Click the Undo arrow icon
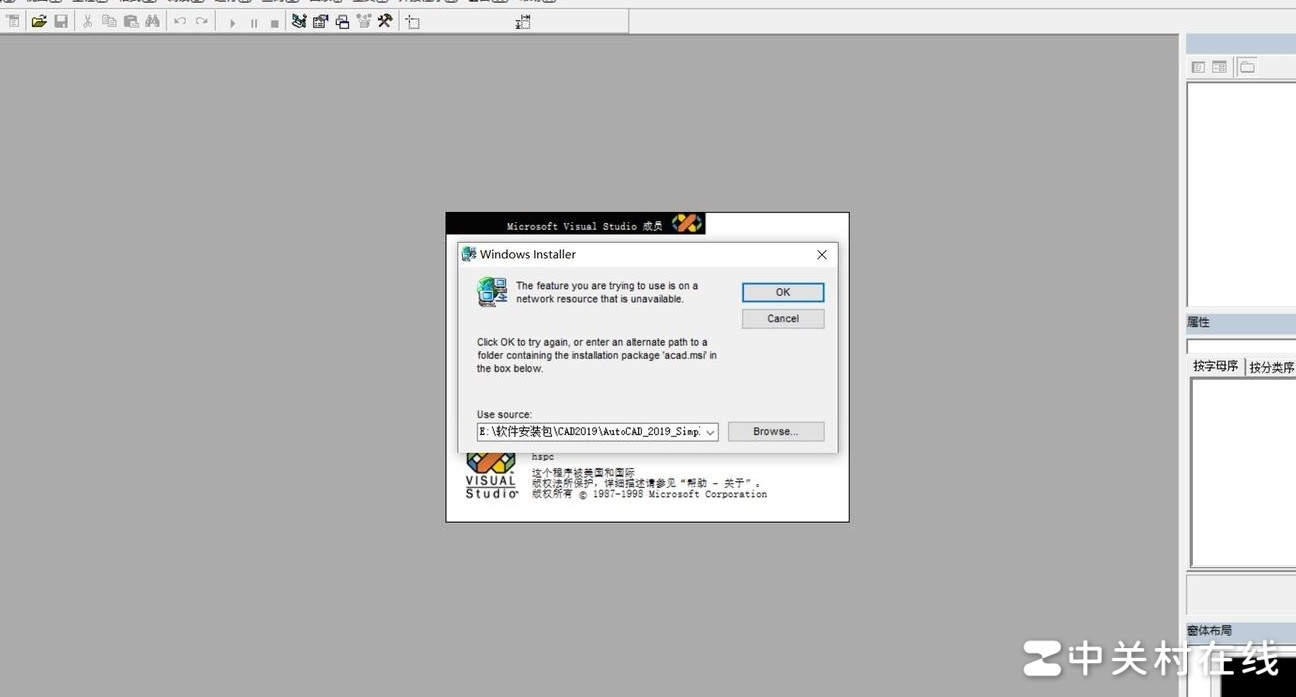 click(x=180, y=21)
